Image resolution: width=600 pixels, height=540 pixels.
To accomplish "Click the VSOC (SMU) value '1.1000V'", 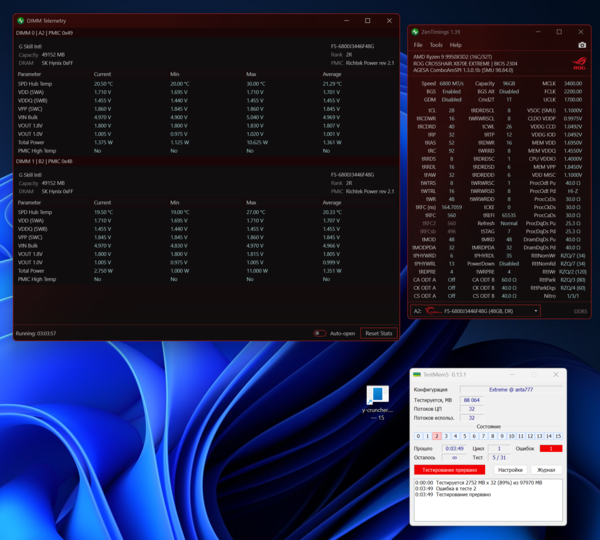I will tap(573, 111).
